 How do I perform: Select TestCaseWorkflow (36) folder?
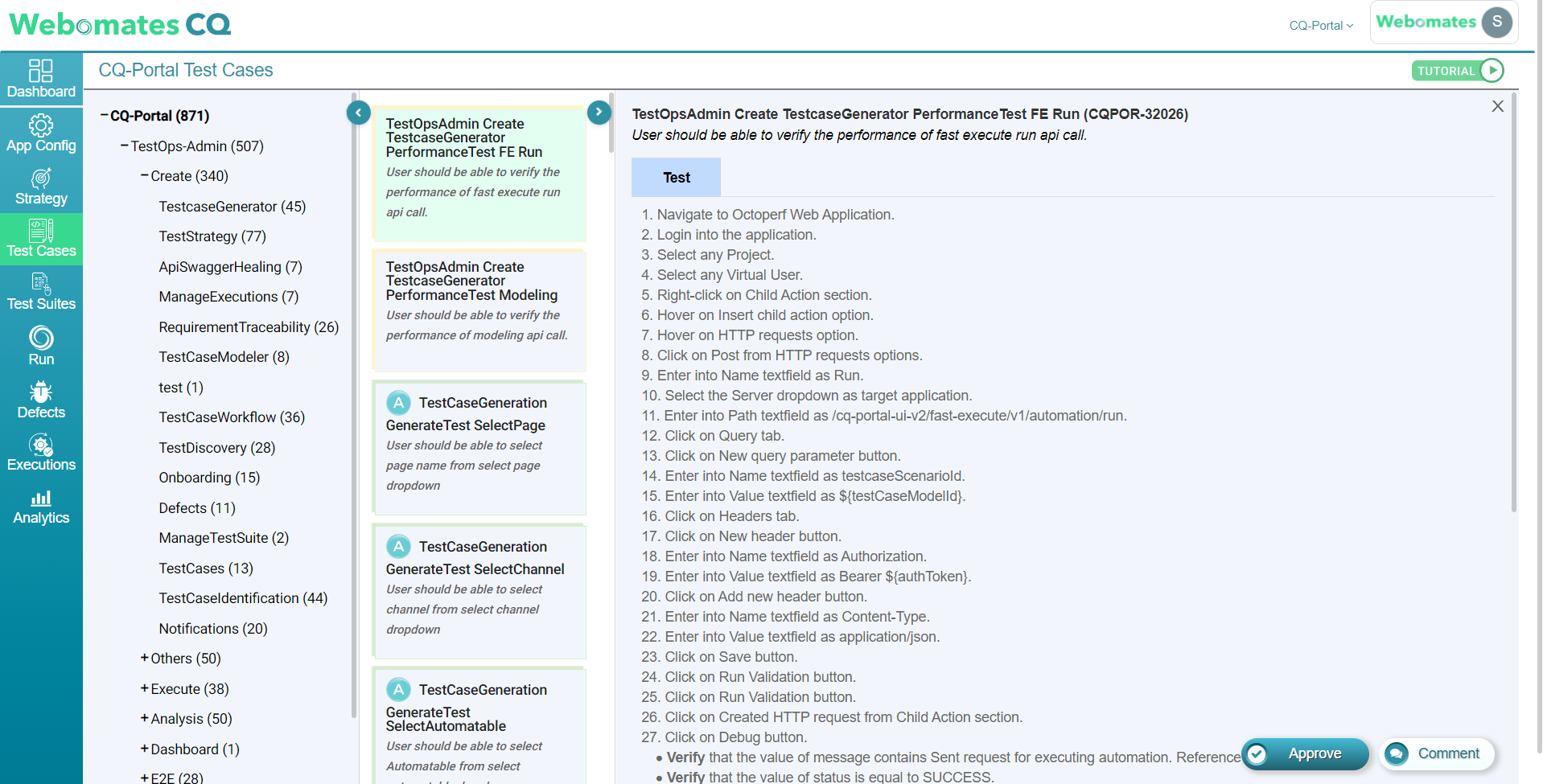pos(232,417)
